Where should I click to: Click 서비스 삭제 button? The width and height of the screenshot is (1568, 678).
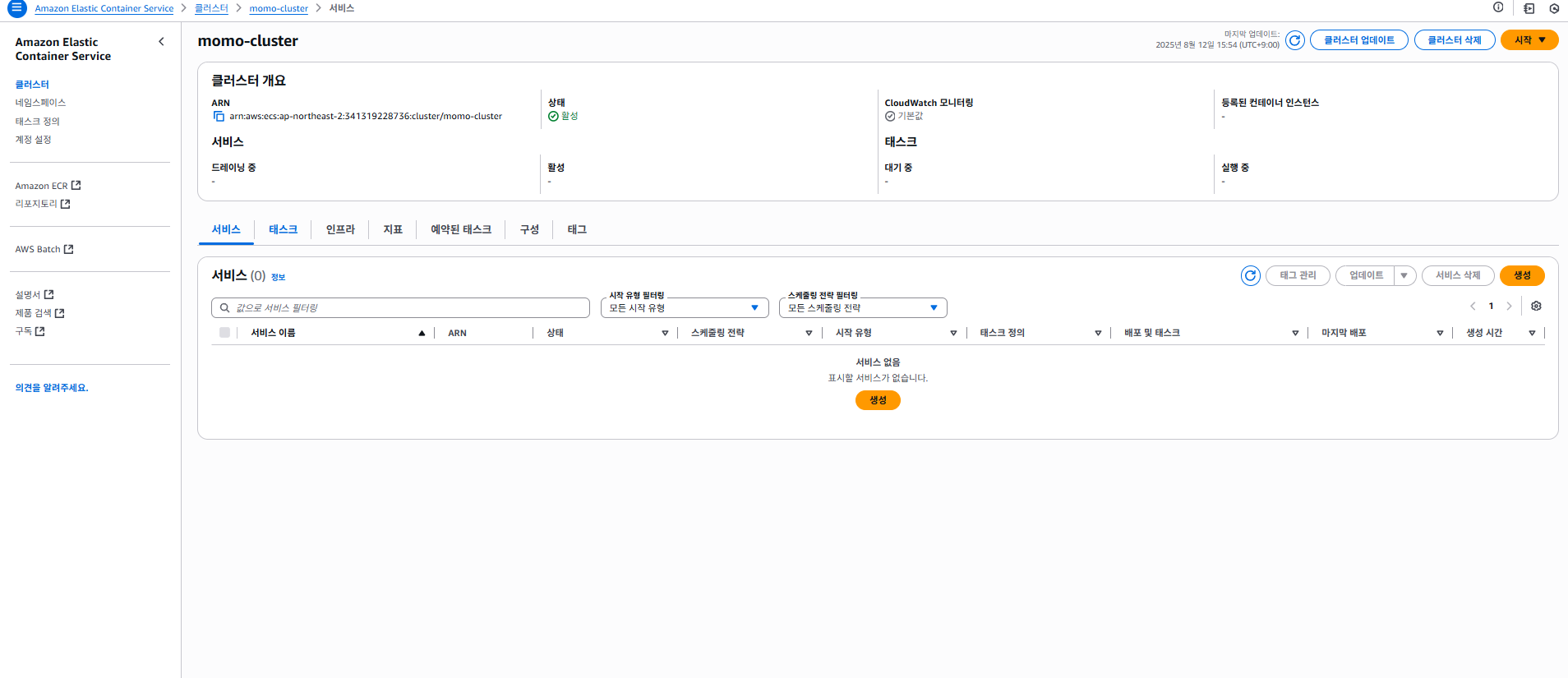pyautogui.click(x=1458, y=276)
